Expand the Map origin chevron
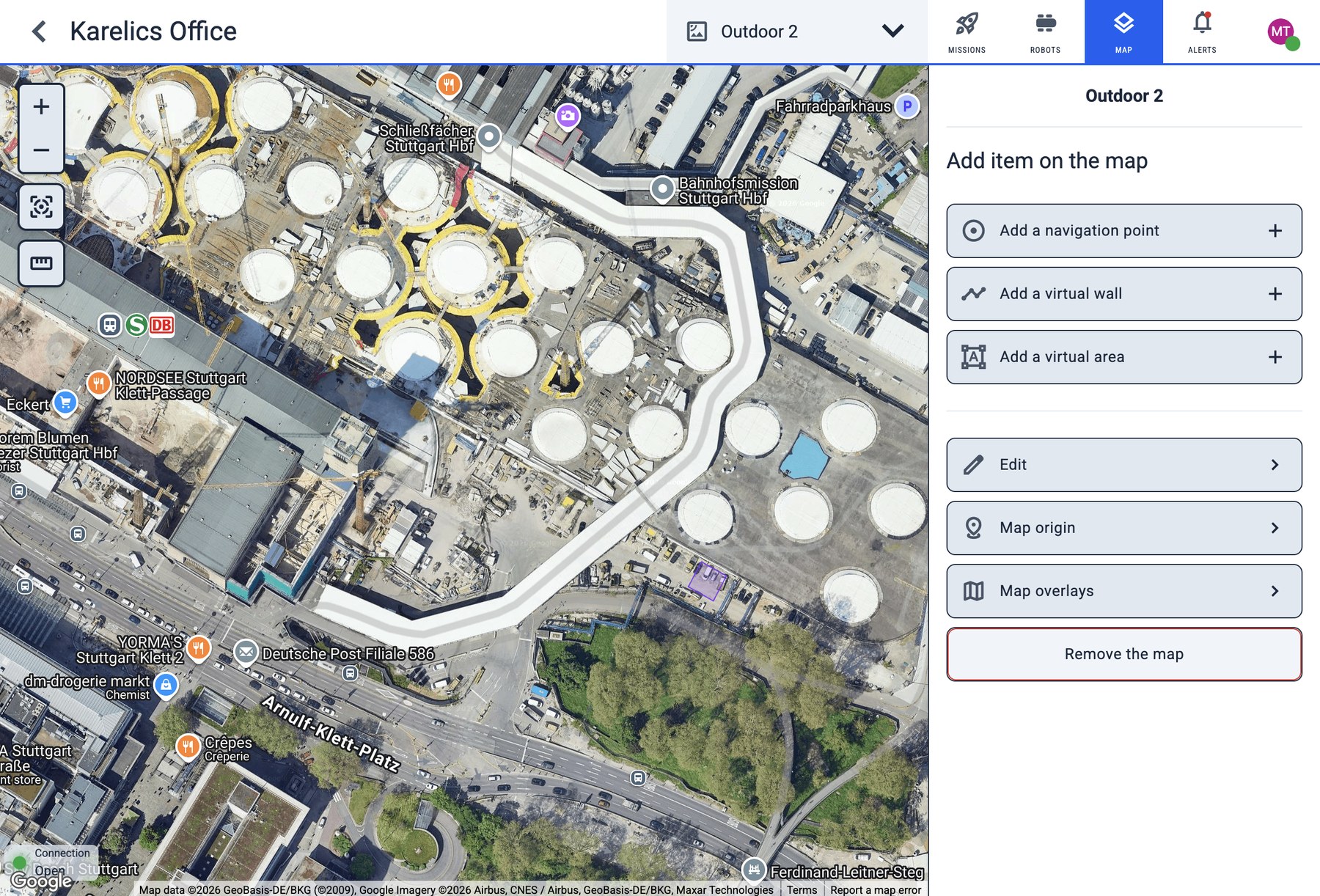This screenshot has height=896, width=1320. click(x=1275, y=528)
